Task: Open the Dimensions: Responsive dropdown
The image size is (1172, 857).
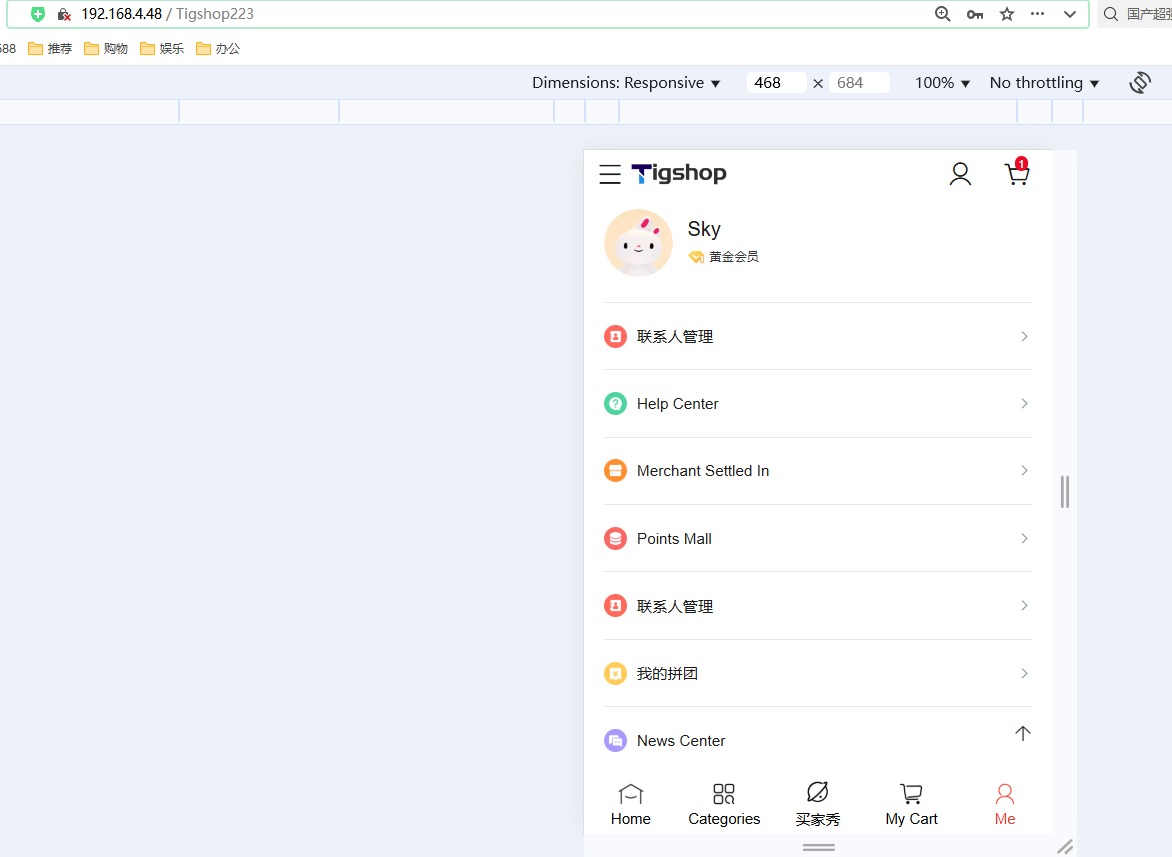Action: point(626,83)
